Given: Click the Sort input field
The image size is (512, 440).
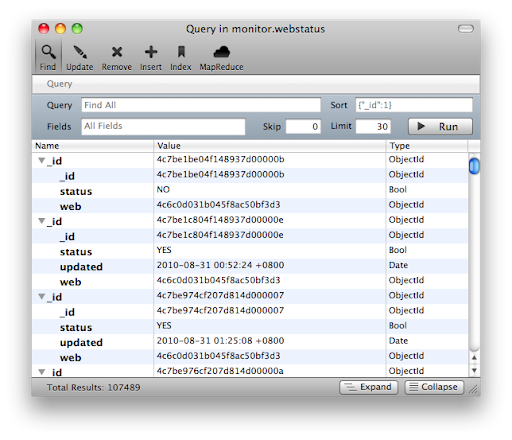Looking at the screenshot, I should 414,105.
